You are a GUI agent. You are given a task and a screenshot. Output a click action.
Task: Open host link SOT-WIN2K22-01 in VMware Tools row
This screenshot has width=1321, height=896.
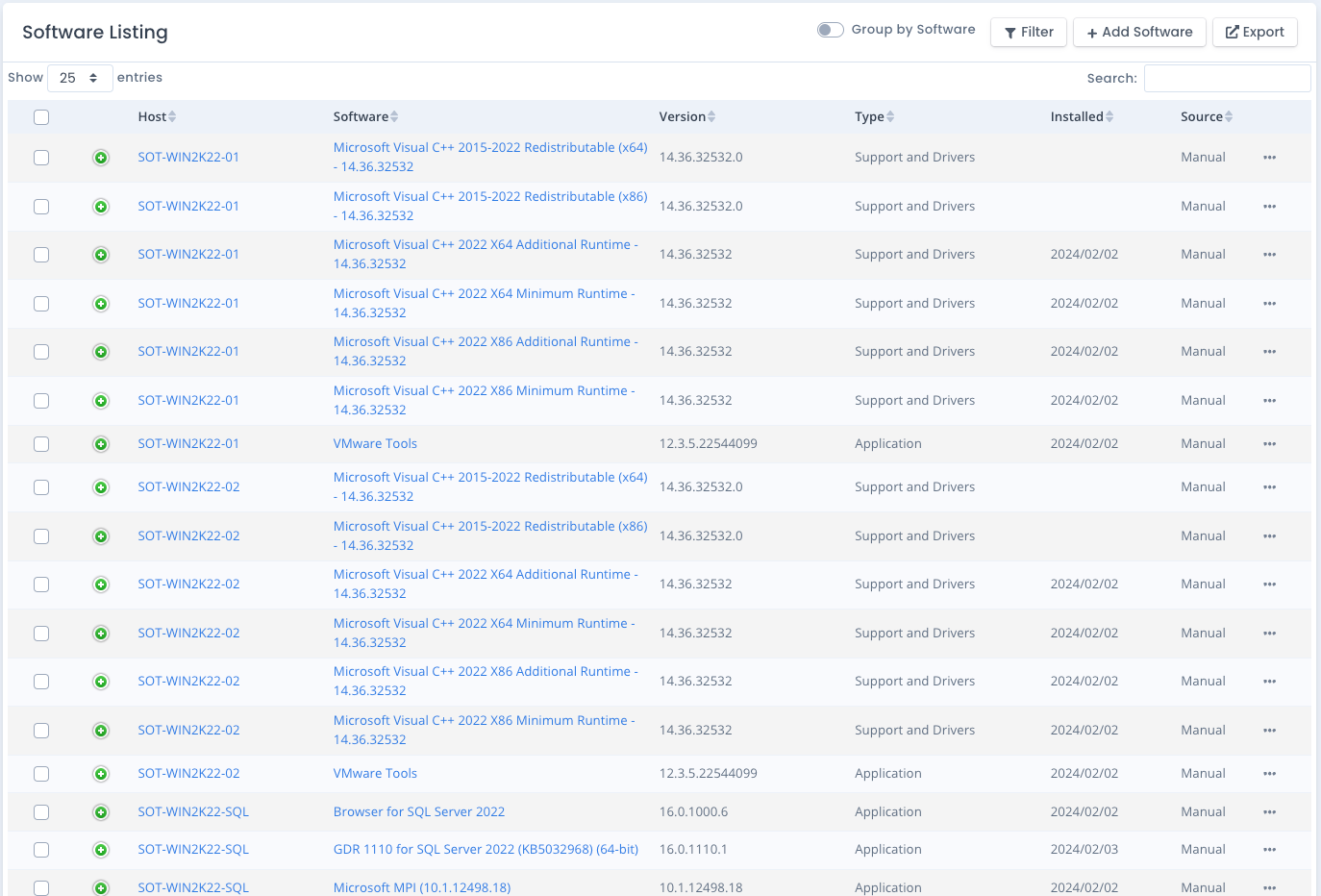click(x=188, y=444)
